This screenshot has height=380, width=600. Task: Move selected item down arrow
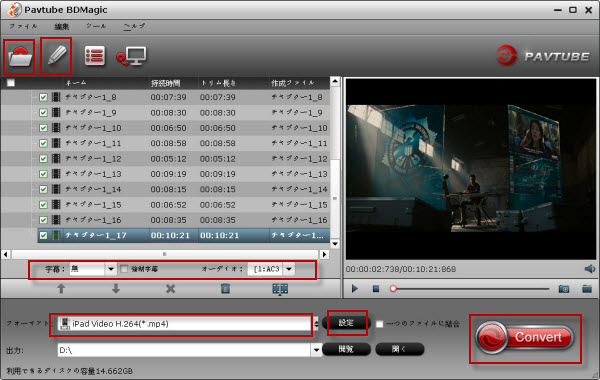(x=116, y=289)
